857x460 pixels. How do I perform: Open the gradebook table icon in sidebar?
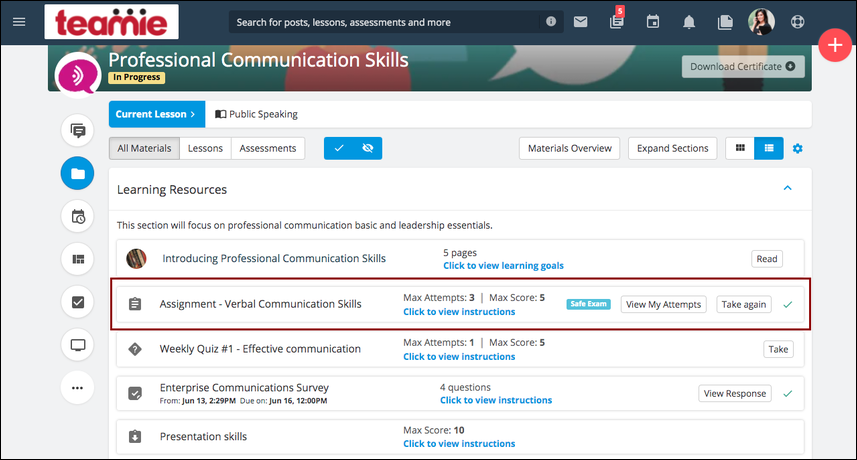78,259
